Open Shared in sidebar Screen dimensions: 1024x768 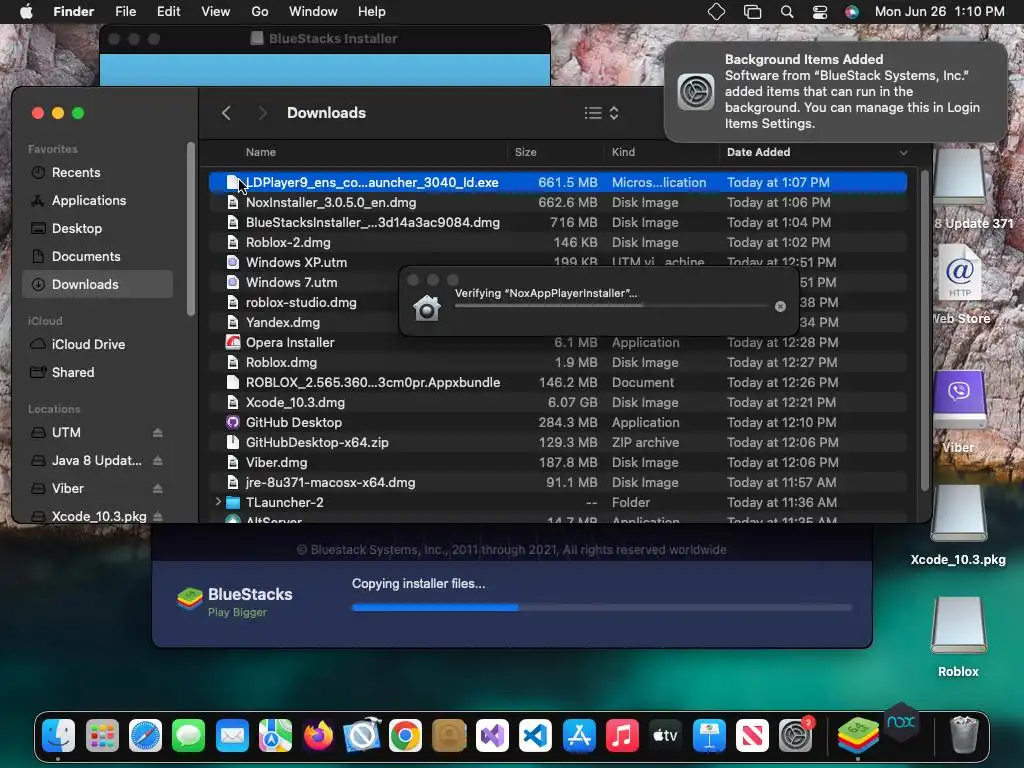click(x=97, y=372)
